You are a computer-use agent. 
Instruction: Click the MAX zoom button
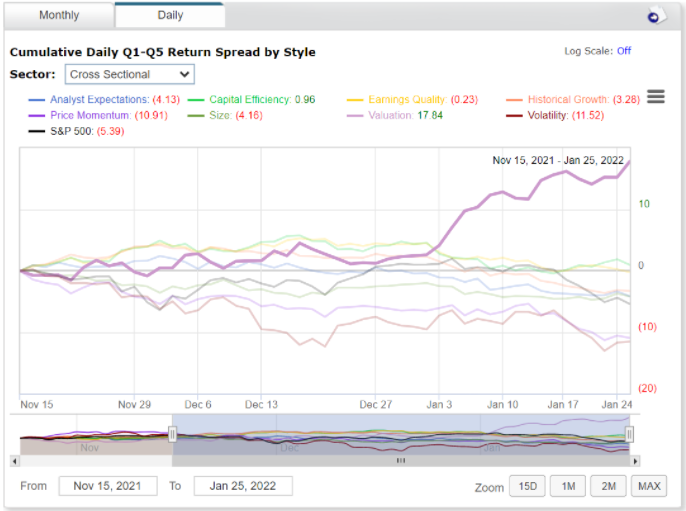point(649,486)
